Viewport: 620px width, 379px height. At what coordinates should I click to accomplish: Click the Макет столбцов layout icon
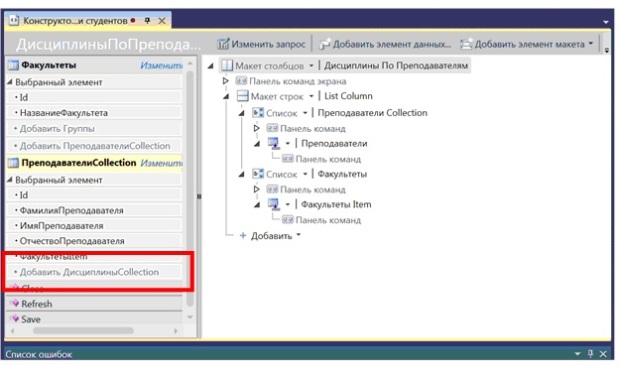[227, 66]
